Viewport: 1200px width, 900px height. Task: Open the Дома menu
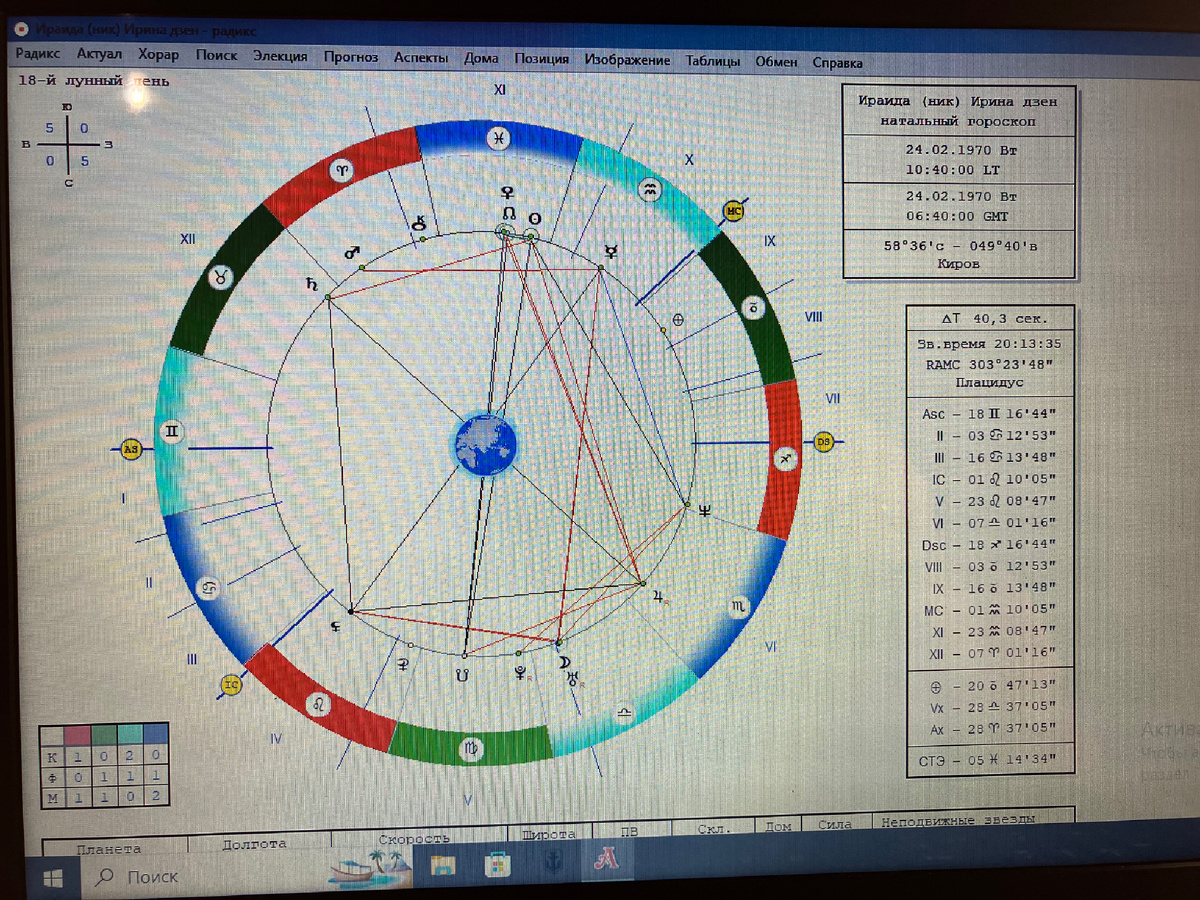(481, 58)
